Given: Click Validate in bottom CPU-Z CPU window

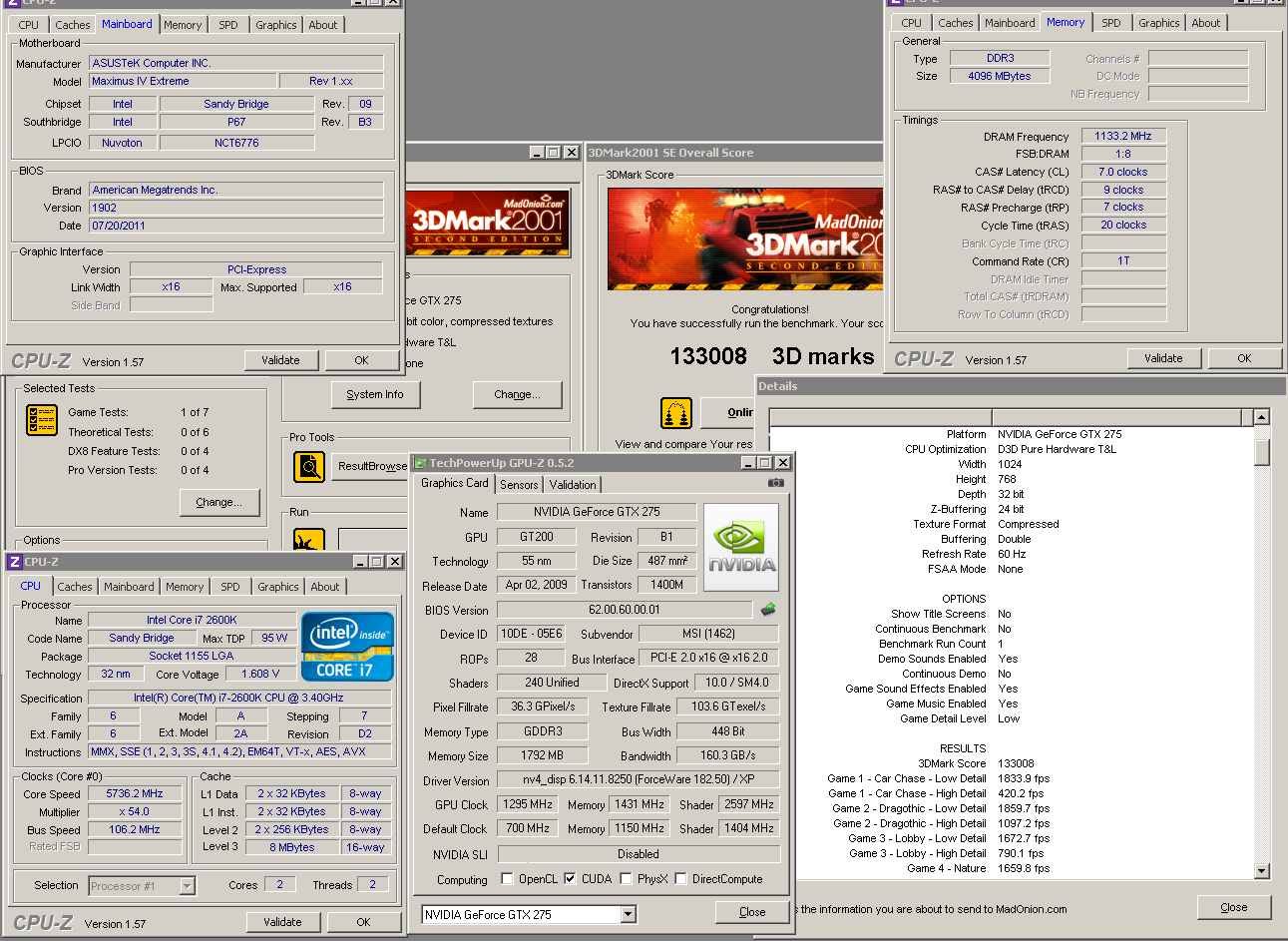Looking at the screenshot, I should [x=282, y=922].
